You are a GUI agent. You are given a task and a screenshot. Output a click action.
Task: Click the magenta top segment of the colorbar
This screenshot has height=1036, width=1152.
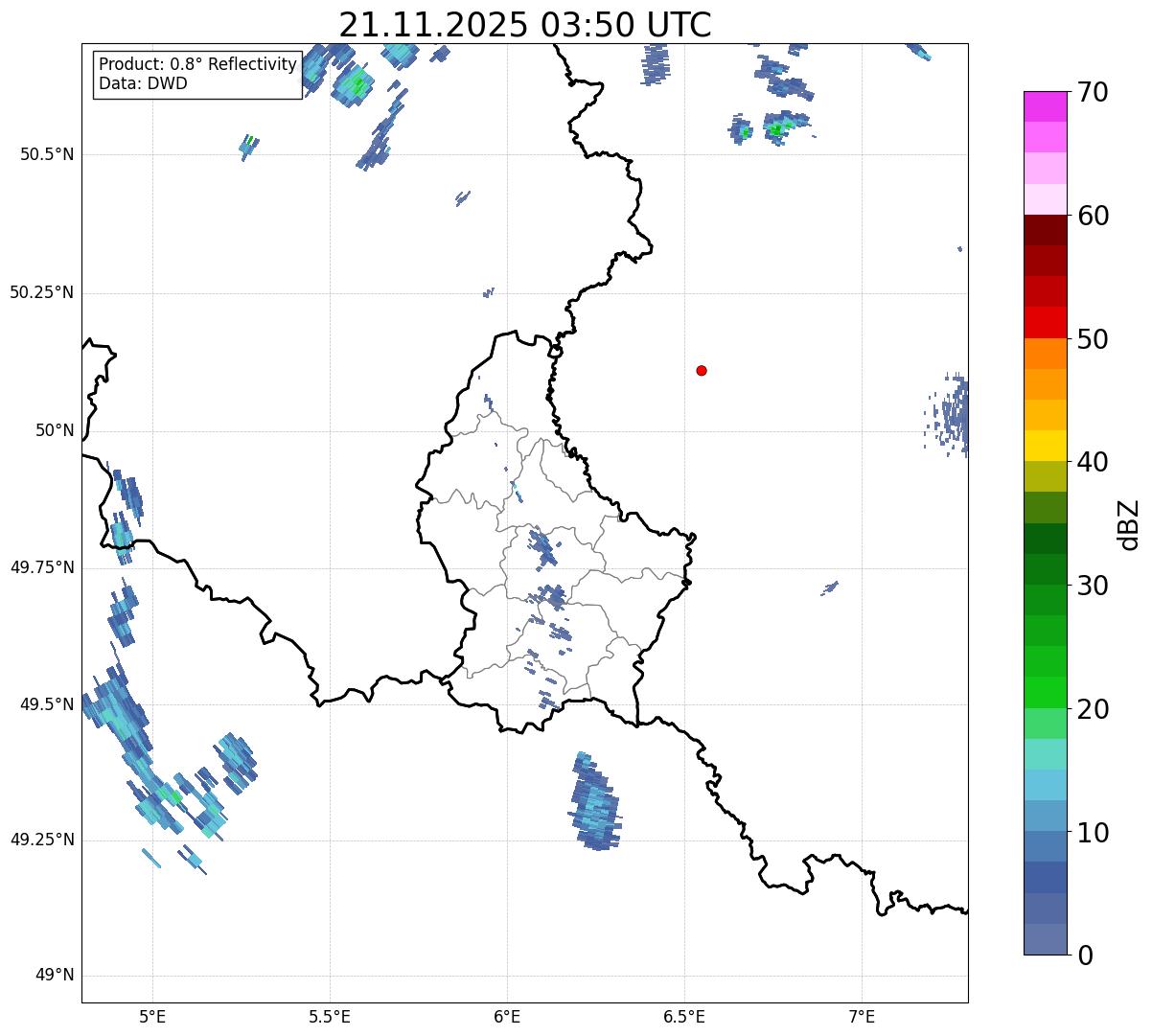pos(1045,106)
